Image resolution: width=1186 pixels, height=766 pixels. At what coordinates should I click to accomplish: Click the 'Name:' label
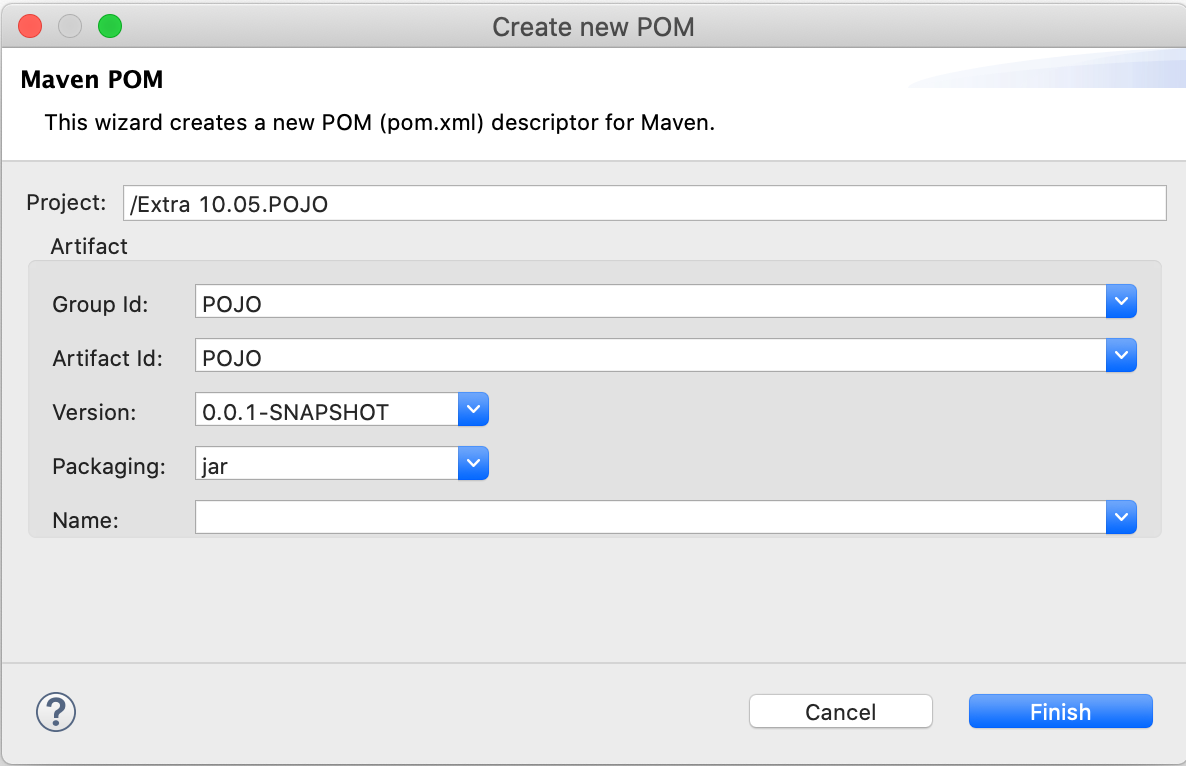tap(85, 520)
